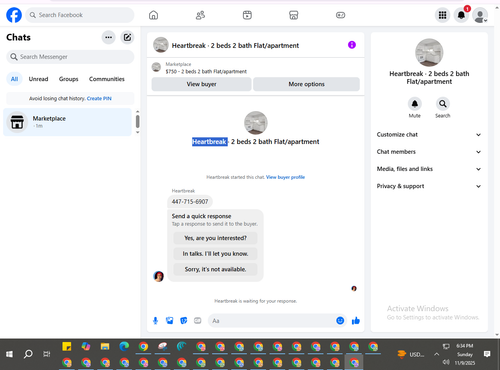500x370 pixels.
Task: Click the listing thumbnail in the chat header
Action: tap(161, 45)
